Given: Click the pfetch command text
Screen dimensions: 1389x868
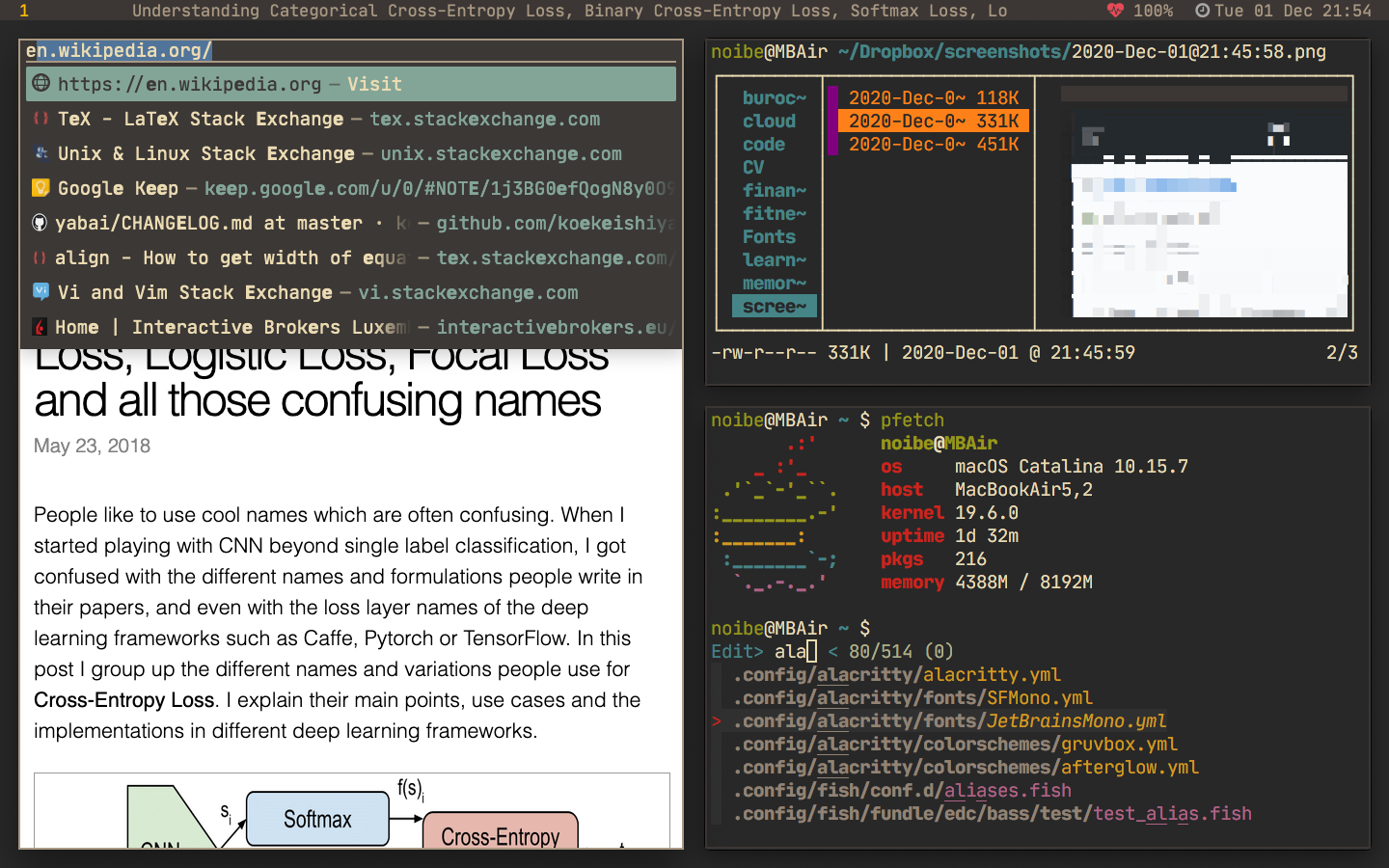Looking at the screenshot, I should click(912, 420).
